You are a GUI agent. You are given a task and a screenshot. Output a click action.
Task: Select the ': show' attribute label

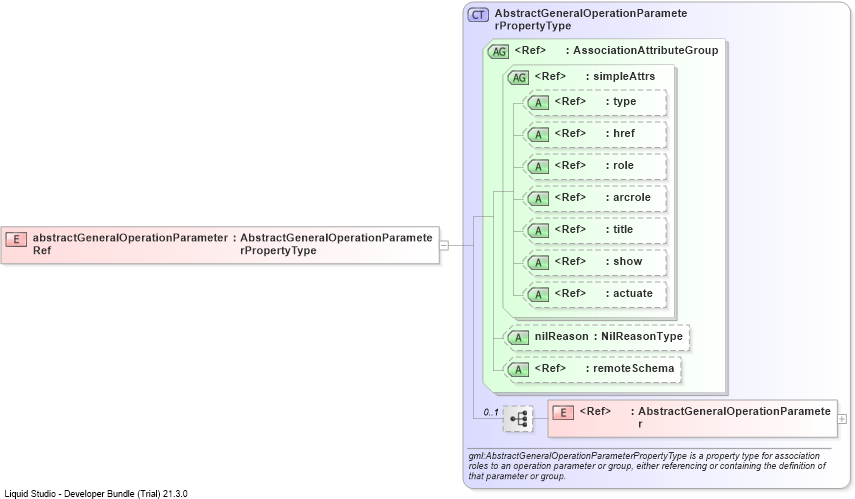[624, 261]
